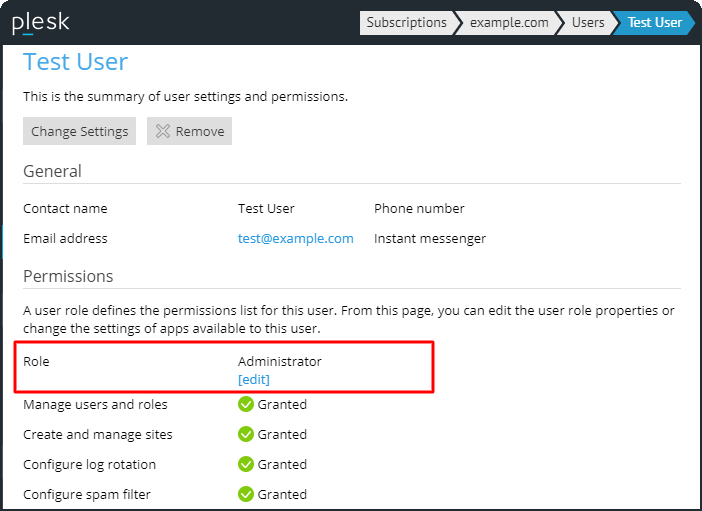Click the Contact name value Test User
Viewport: 702px width, 511px height.
click(x=266, y=208)
